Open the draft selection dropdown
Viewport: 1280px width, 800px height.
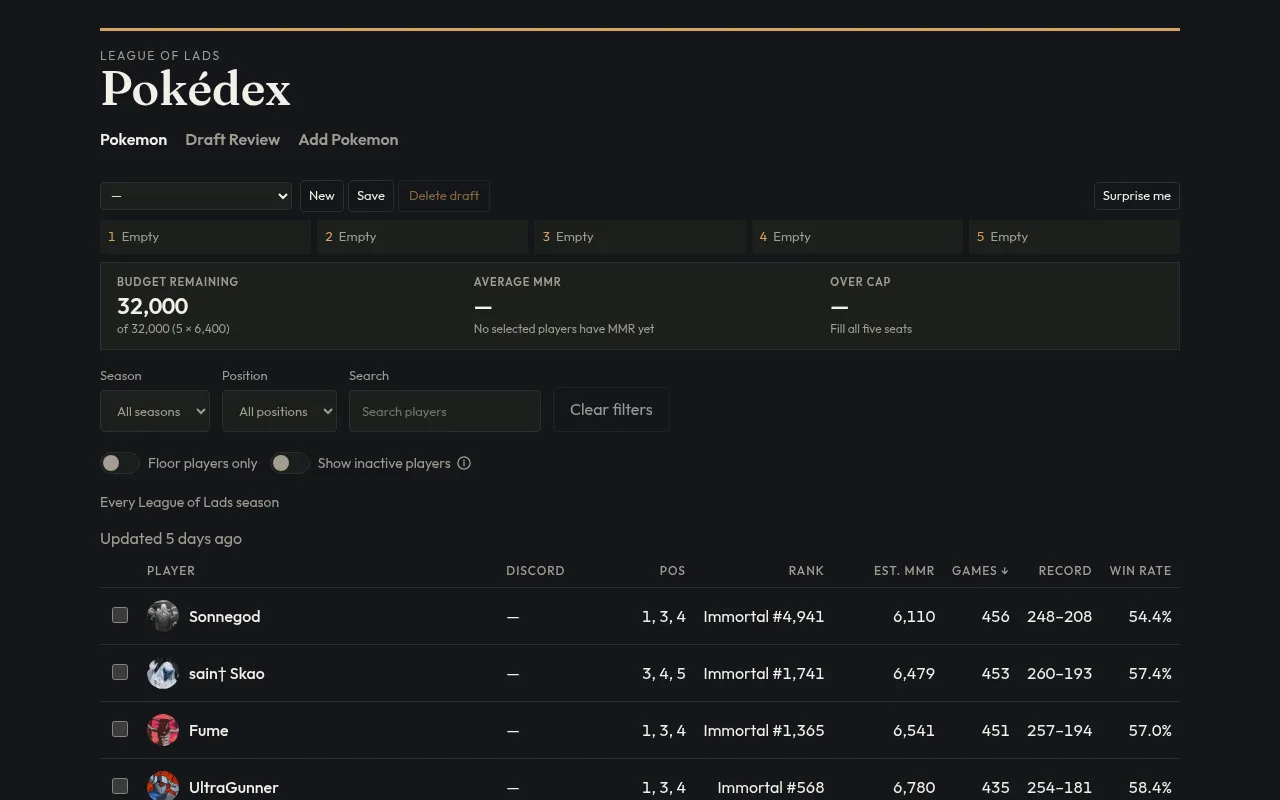(196, 196)
